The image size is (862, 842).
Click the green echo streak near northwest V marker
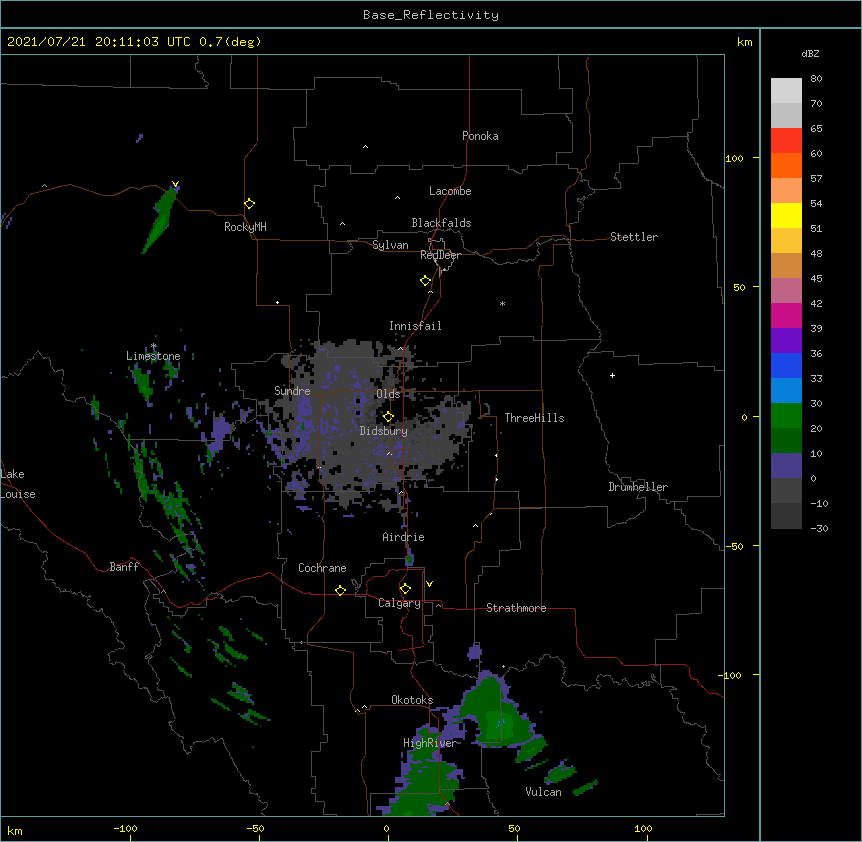[x=159, y=220]
